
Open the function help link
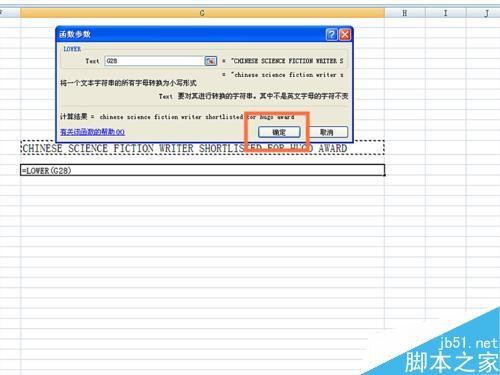click(x=92, y=132)
